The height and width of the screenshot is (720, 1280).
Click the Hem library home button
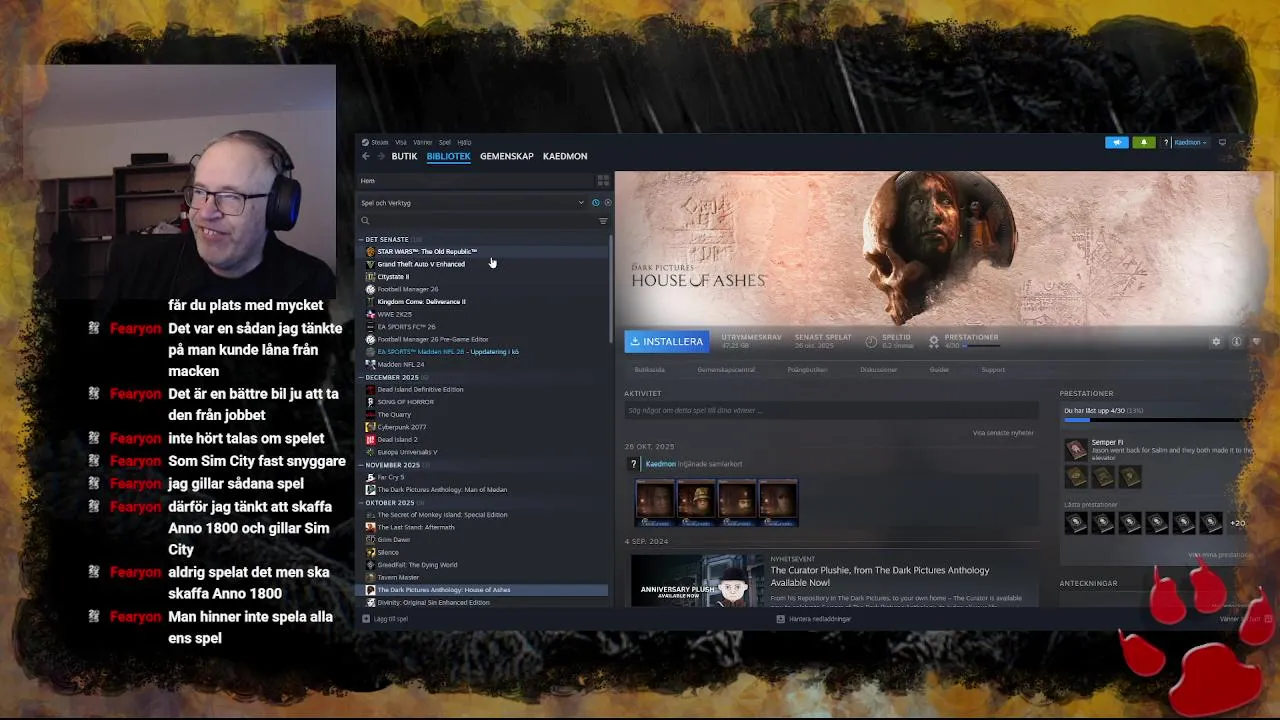476,181
